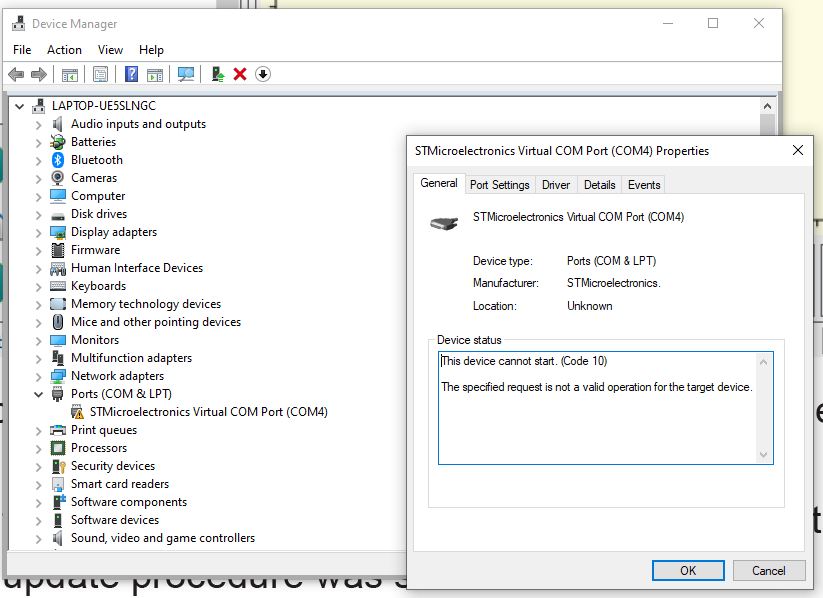This screenshot has height=598, width=823.
Task: Click Cancel in the Properties dialog
Action: (x=769, y=571)
